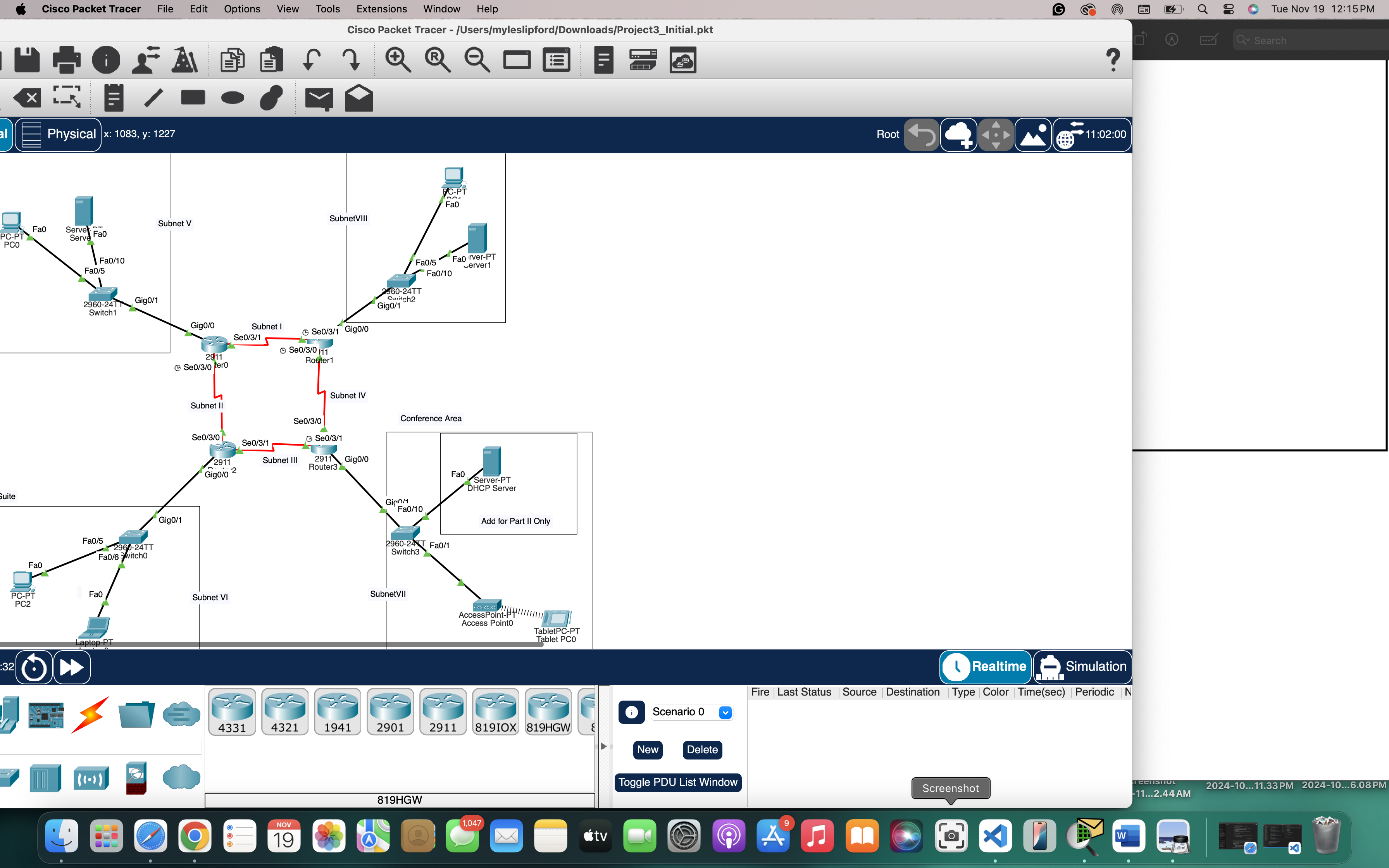Select the Draw Rectangle shape tool

click(192, 98)
